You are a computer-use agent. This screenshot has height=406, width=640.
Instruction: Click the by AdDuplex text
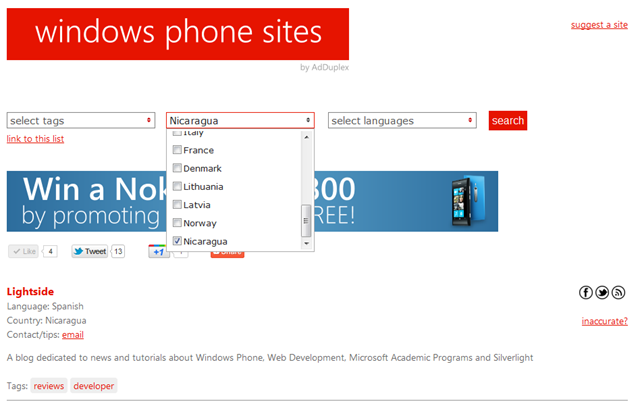(324, 67)
